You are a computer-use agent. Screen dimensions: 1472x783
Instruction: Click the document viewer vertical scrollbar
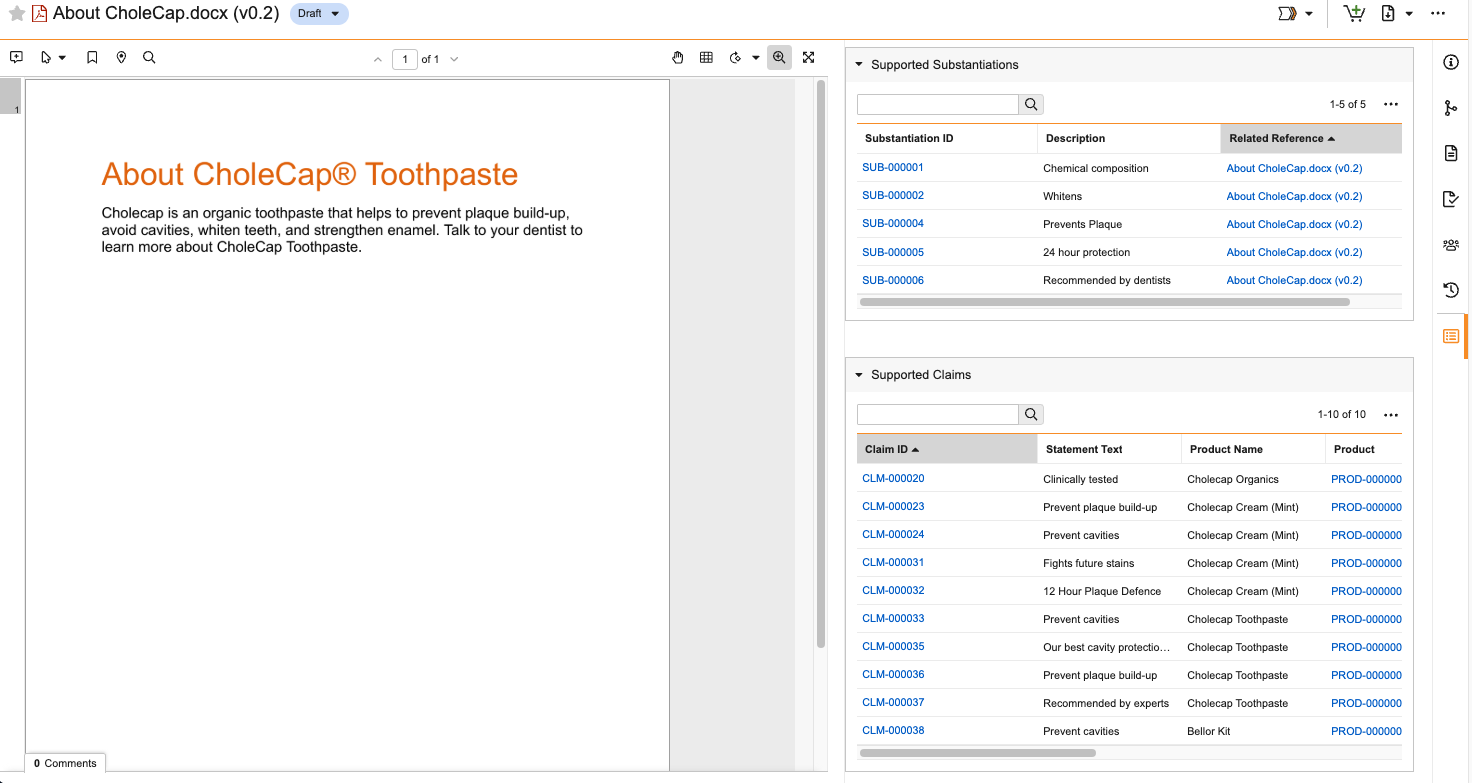pyautogui.click(x=821, y=363)
